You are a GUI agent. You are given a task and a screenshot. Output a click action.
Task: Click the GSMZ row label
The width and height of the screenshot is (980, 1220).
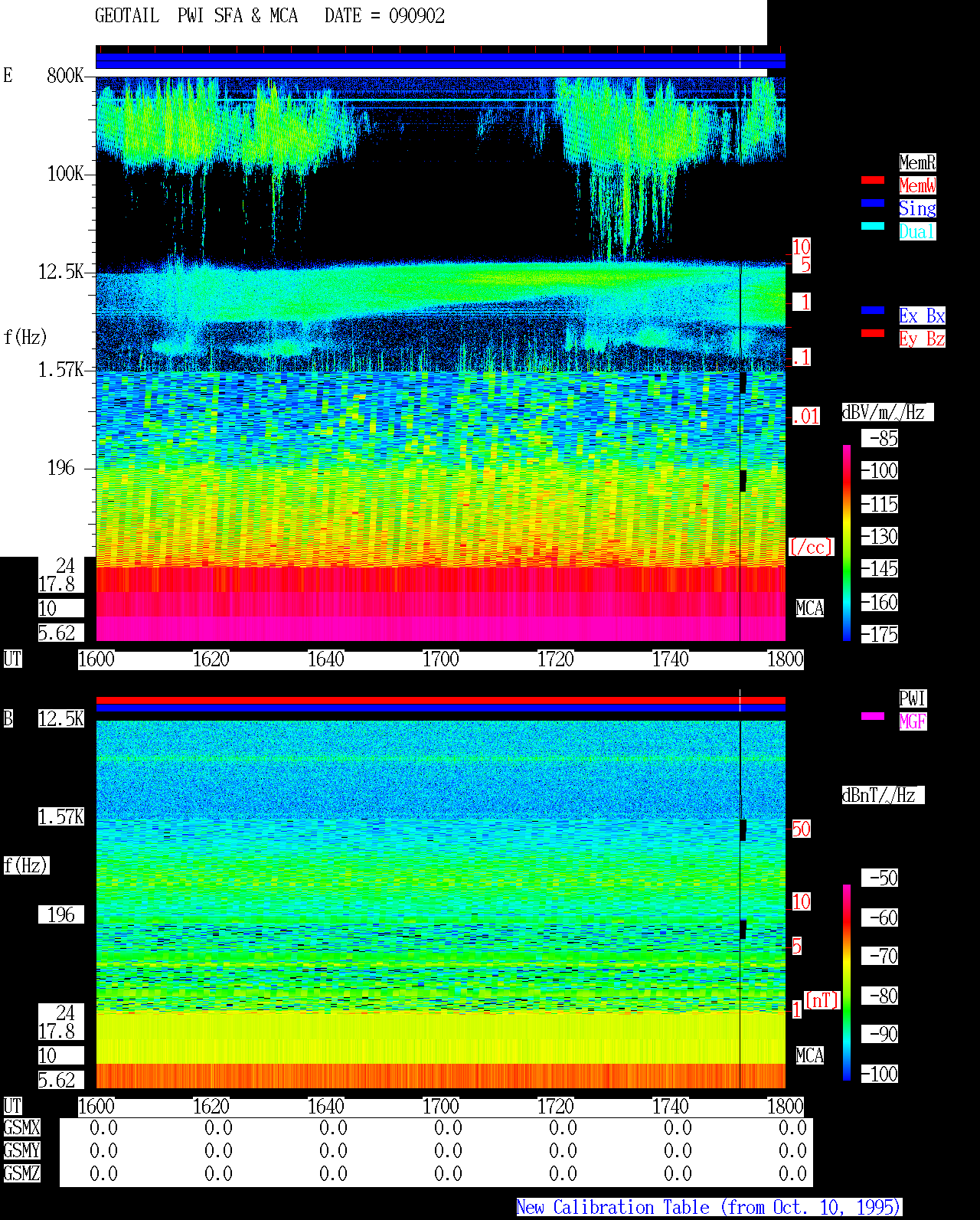(x=21, y=1173)
